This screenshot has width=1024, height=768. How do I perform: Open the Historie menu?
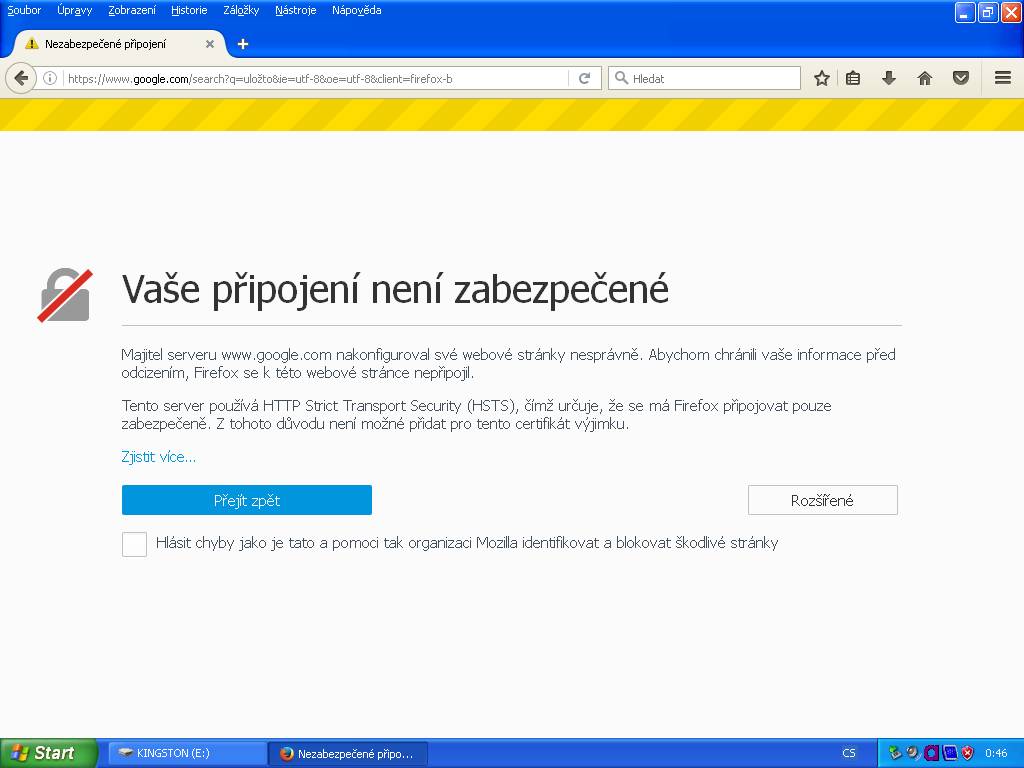(x=189, y=10)
